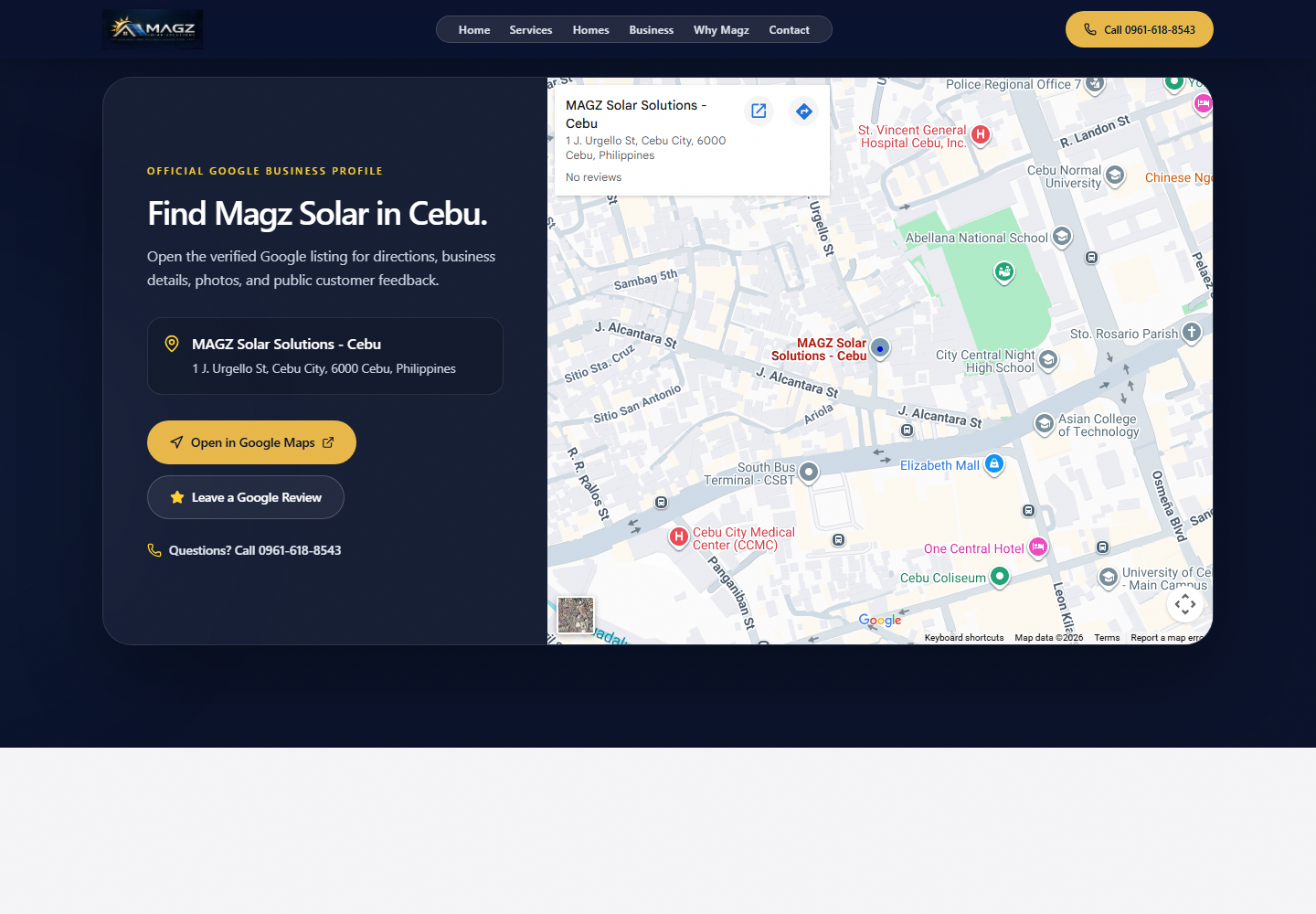This screenshot has height=914, width=1316.
Task: Open the Services menu item
Action: click(531, 30)
